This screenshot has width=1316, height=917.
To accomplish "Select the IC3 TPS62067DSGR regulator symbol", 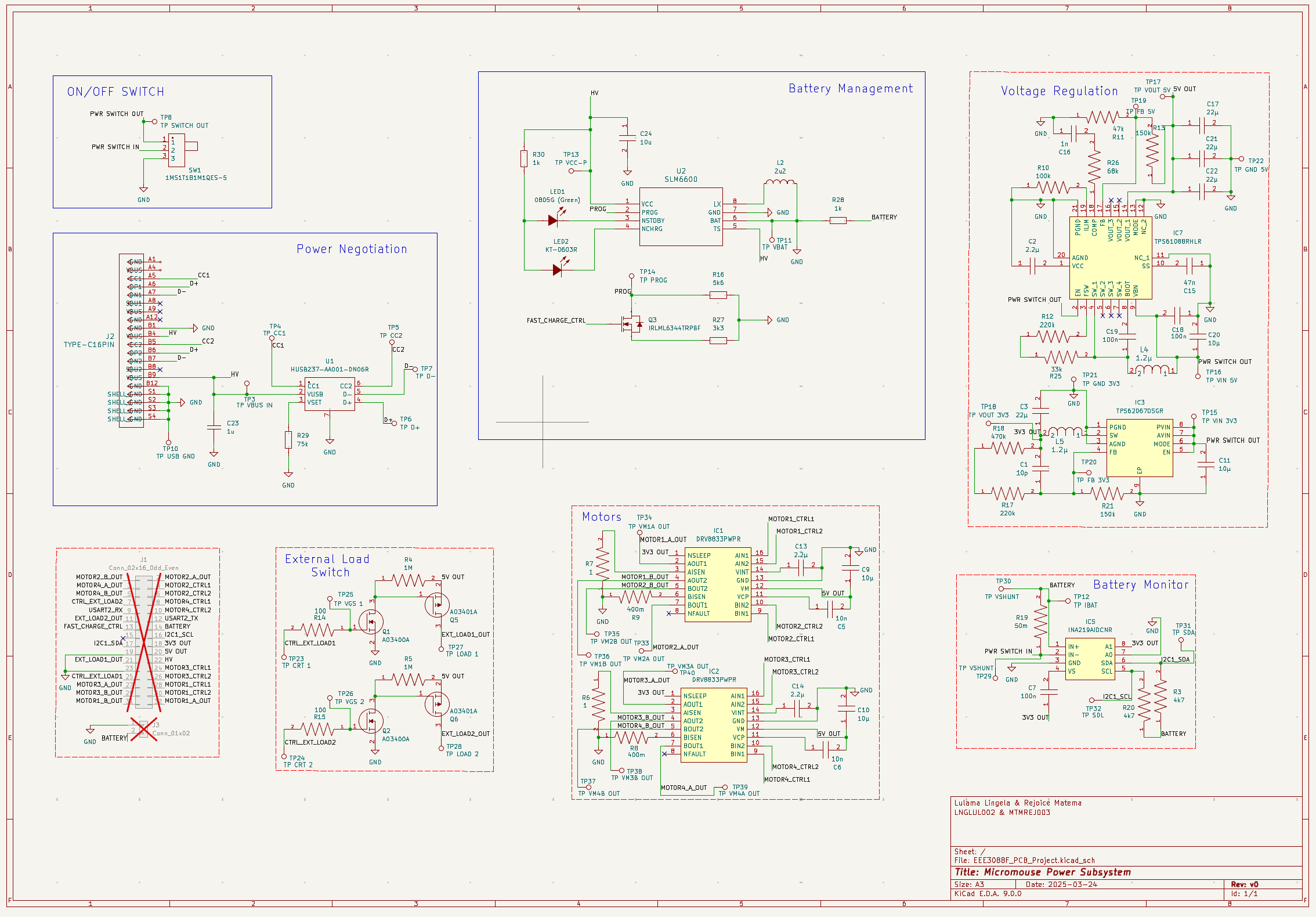I will pyautogui.click(x=1140, y=449).
